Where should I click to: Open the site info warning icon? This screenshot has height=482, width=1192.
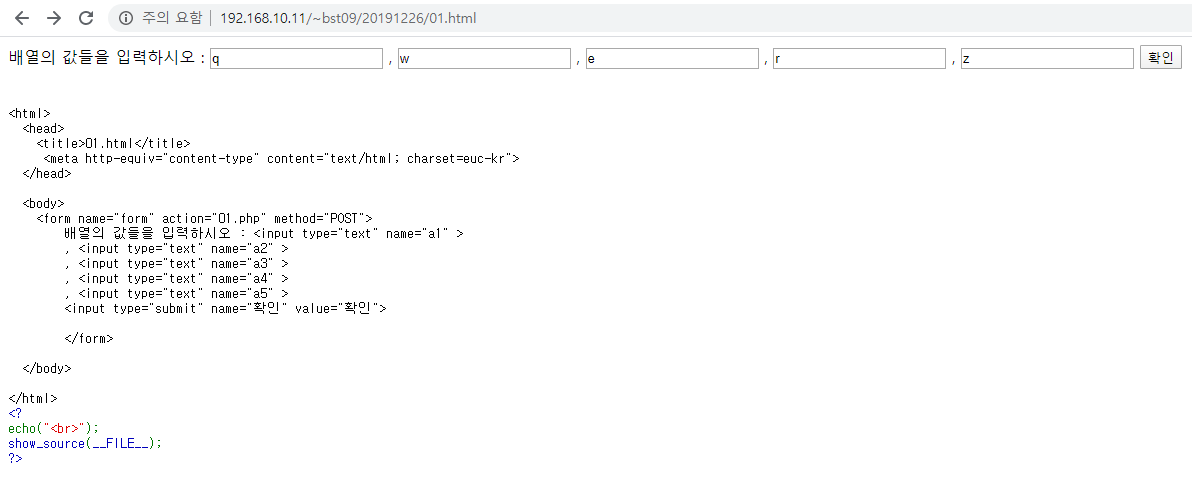point(126,18)
